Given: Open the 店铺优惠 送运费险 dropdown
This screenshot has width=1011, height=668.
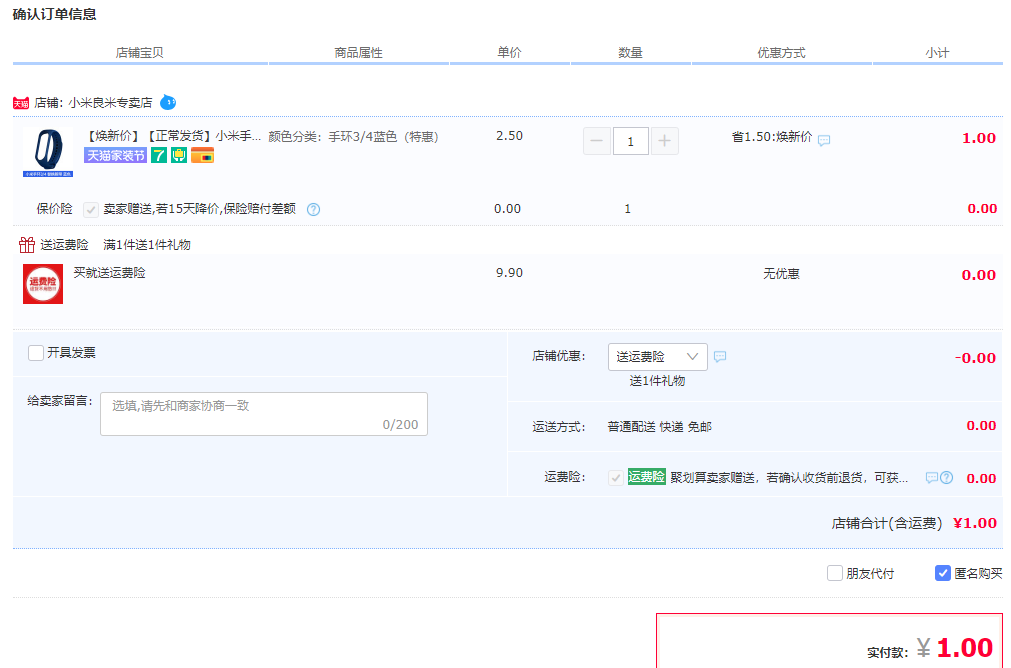Looking at the screenshot, I should [x=658, y=357].
